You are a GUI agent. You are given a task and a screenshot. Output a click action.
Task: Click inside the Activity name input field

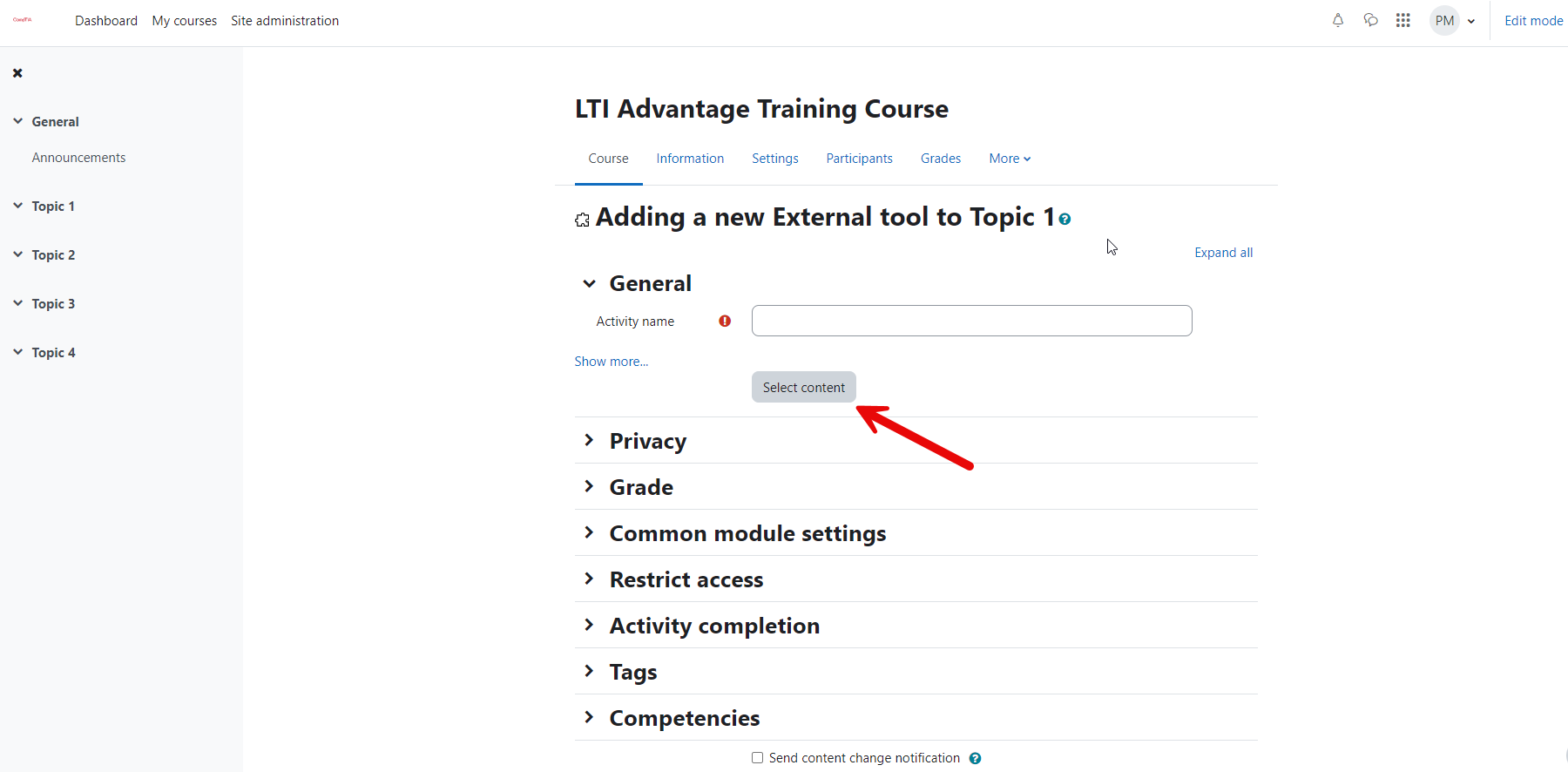970,321
